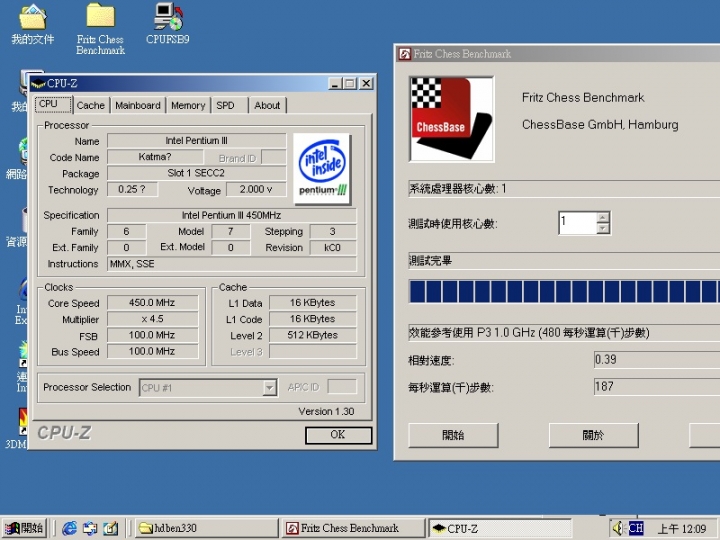Increase core count with up arrow
720x540 pixels.
coord(603,217)
